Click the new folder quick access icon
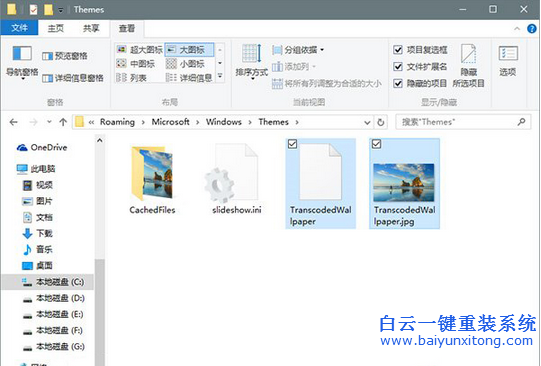The width and height of the screenshot is (541, 366). click(48, 10)
